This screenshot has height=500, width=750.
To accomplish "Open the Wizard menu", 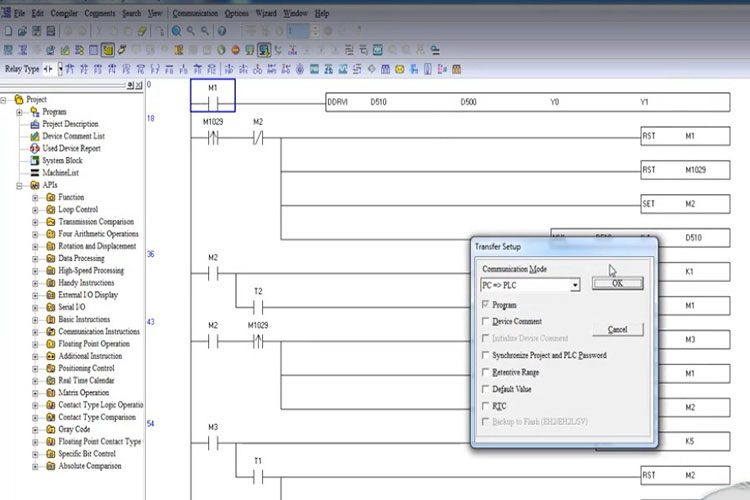I will click(x=267, y=14).
